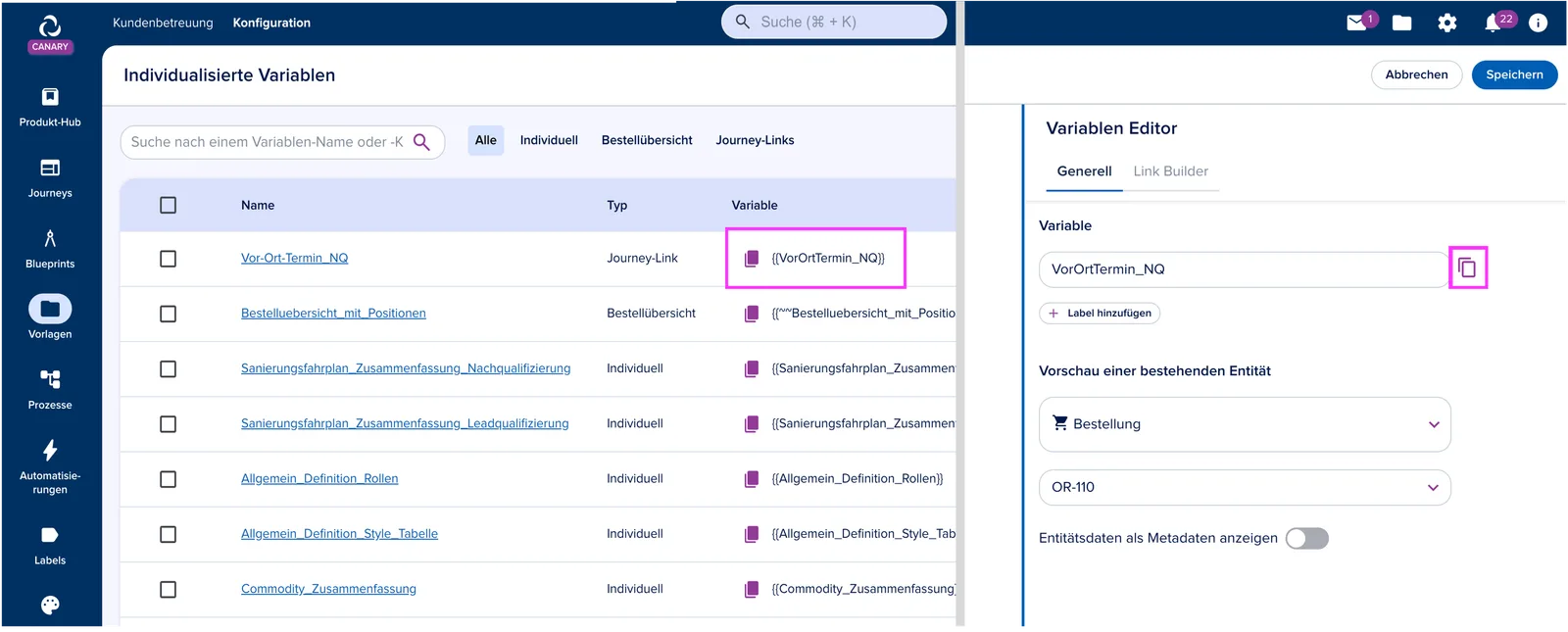Open Labels in the sidebar
Image resolution: width=1568 pixels, height=632 pixels.
[x=50, y=545]
